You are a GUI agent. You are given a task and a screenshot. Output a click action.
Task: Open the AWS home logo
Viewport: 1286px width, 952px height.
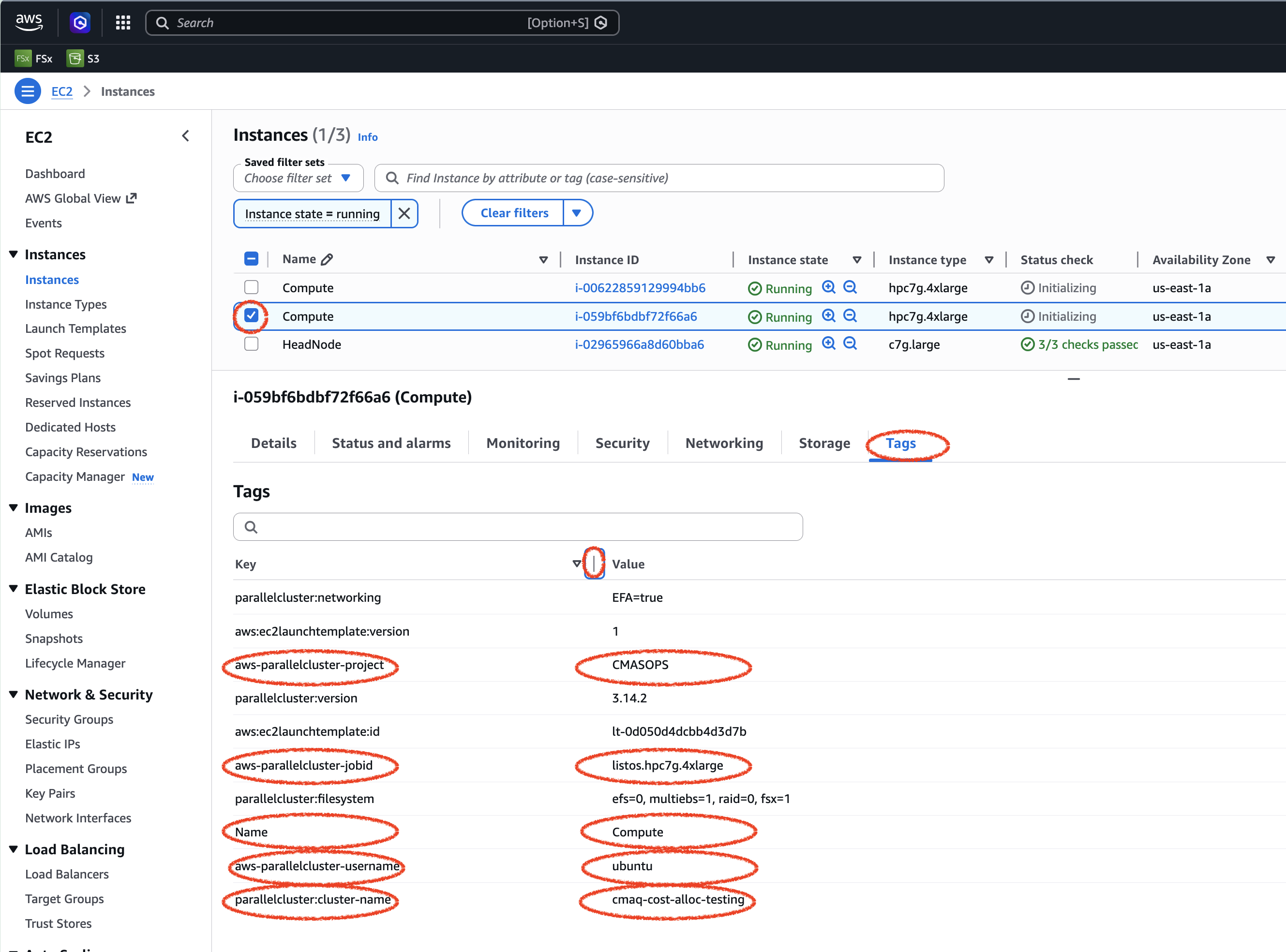point(29,22)
